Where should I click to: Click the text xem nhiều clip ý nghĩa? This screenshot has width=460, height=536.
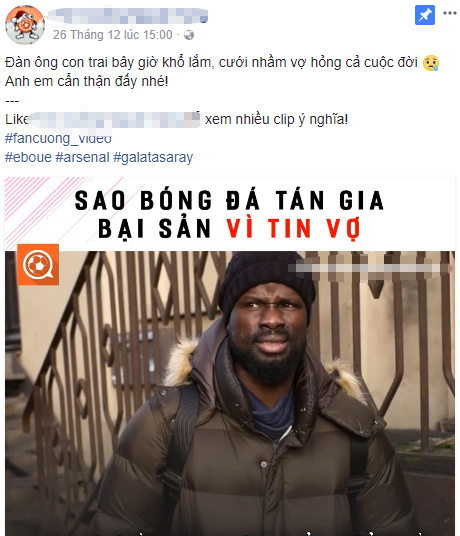tap(276, 119)
